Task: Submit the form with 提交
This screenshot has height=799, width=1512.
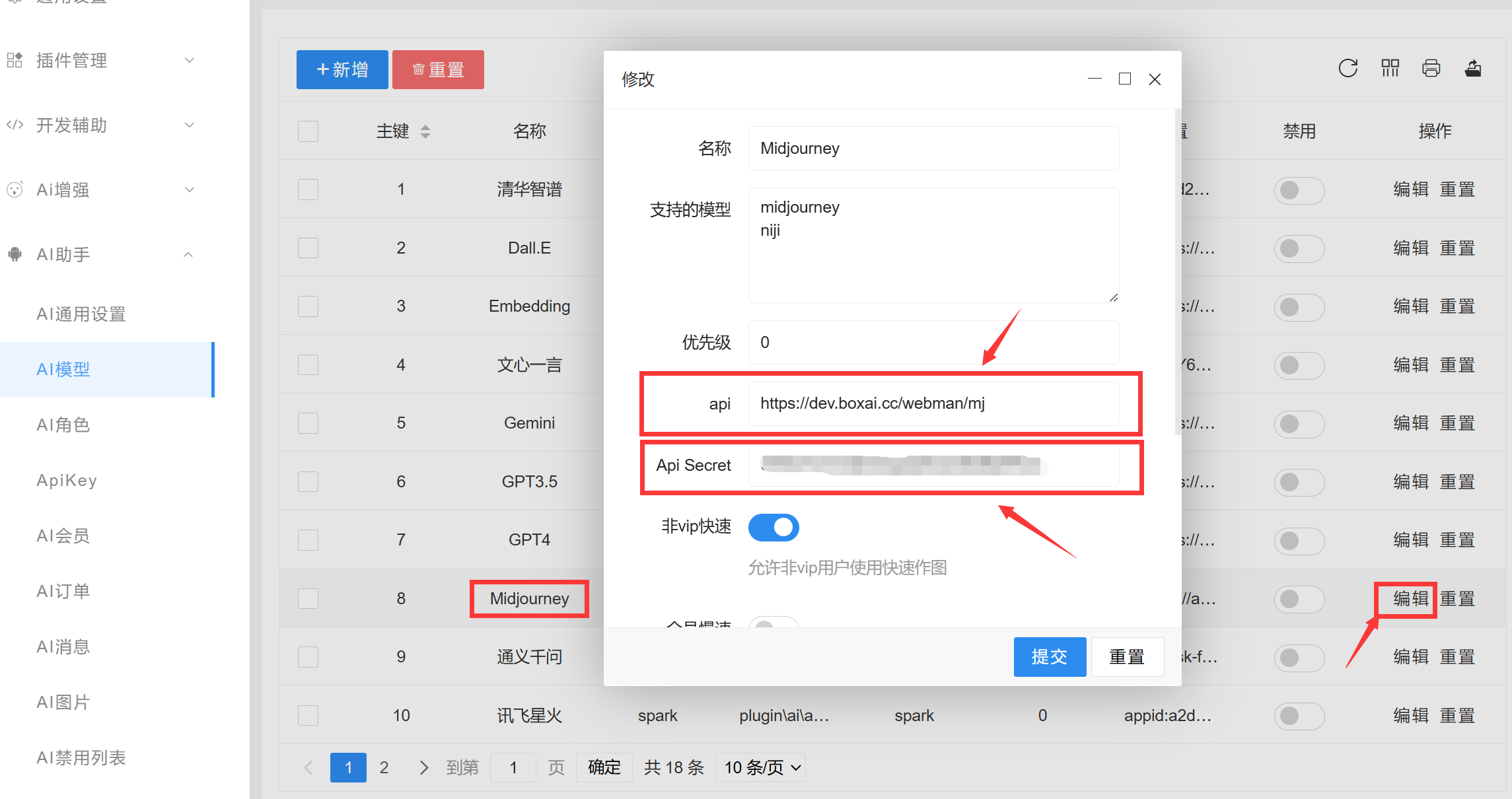Action: tap(1050, 657)
